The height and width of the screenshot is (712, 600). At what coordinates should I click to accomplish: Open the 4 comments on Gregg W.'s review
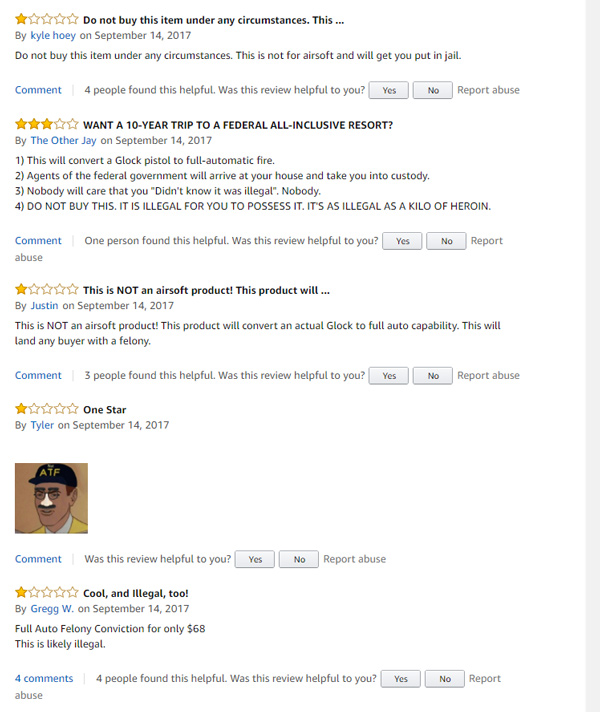coord(44,678)
